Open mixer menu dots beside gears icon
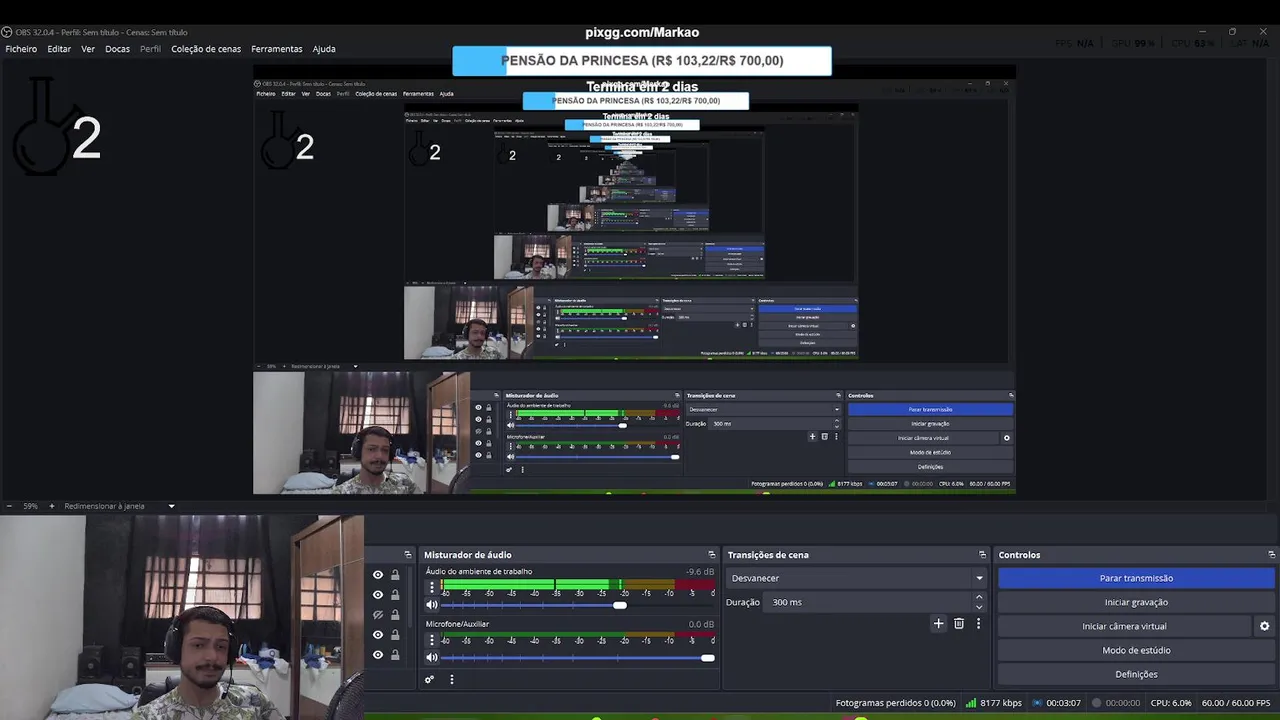Viewport: 1280px width, 720px height. [451, 680]
